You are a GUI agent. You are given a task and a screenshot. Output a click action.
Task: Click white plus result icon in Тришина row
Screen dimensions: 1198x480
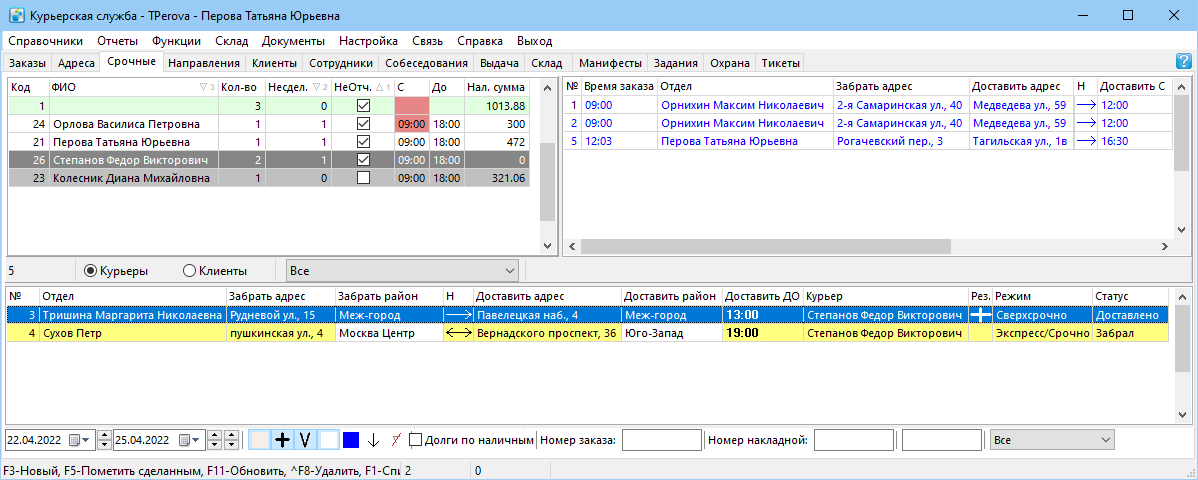pyautogui.click(x=979, y=314)
